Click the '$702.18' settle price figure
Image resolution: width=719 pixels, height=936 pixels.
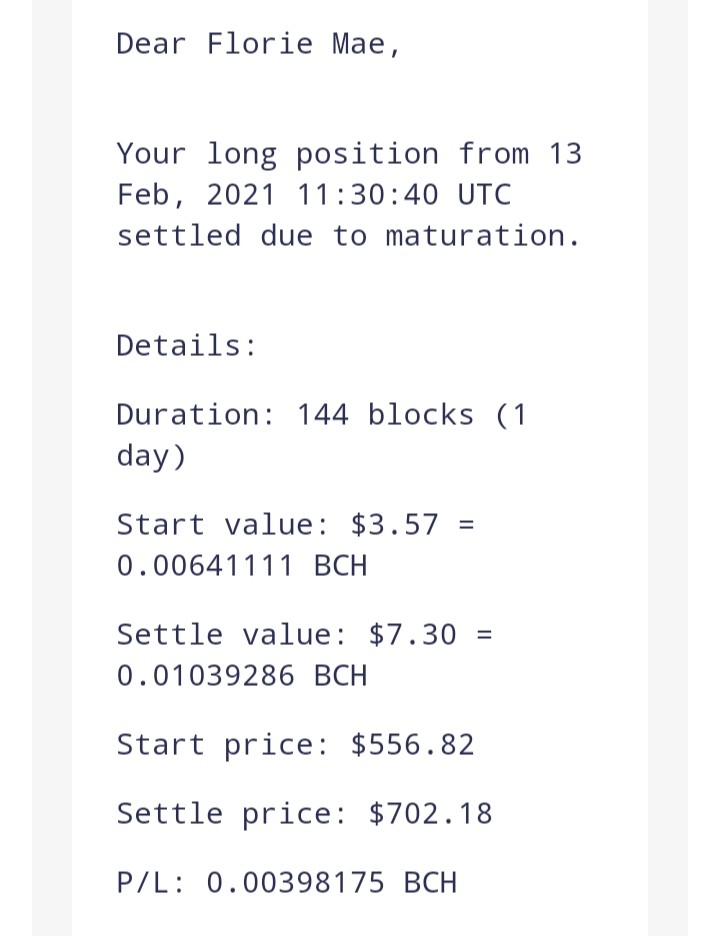(x=430, y=814)
